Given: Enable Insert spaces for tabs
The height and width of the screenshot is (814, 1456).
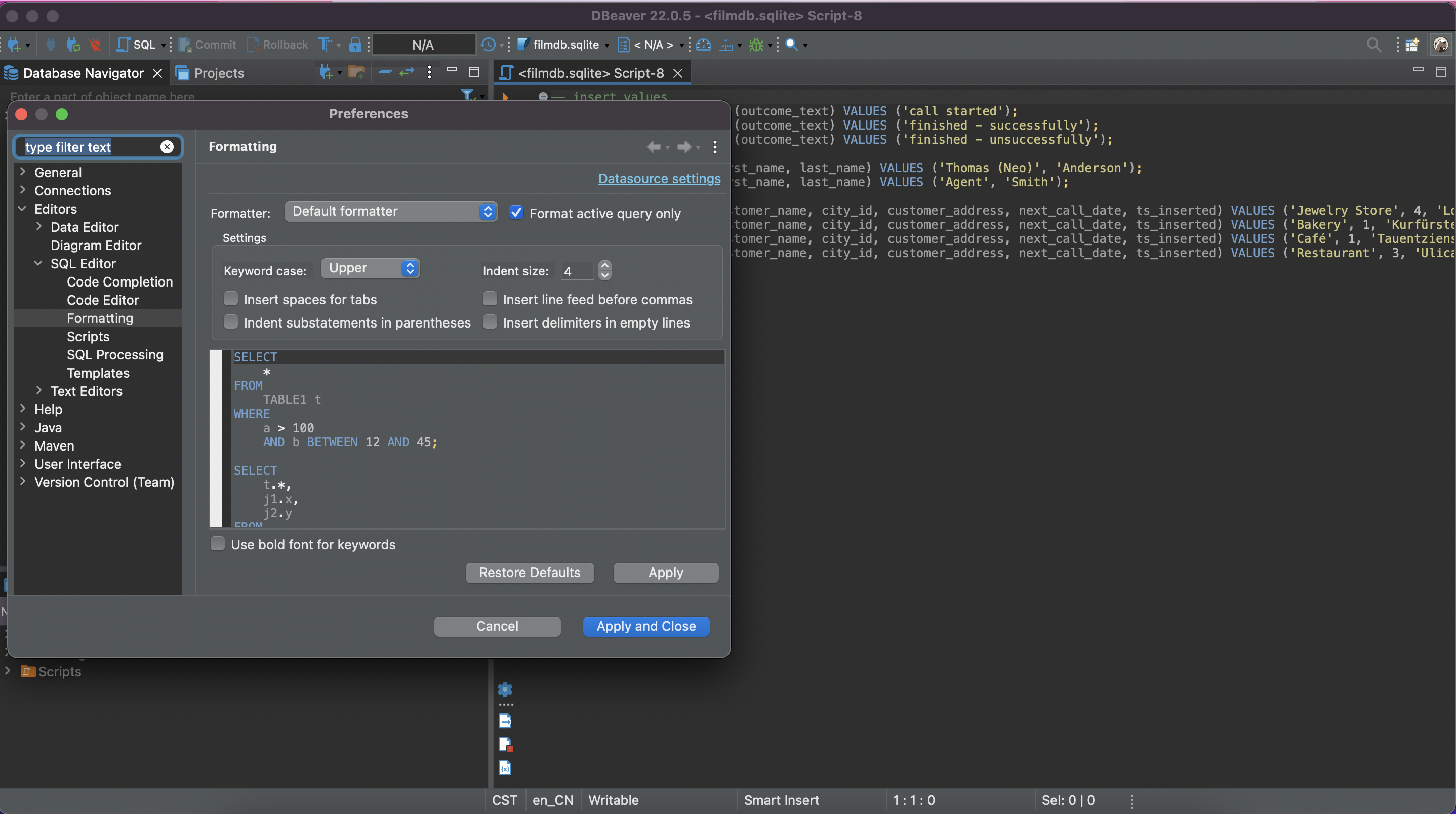Looking at the screenshot, I should 231,299.
